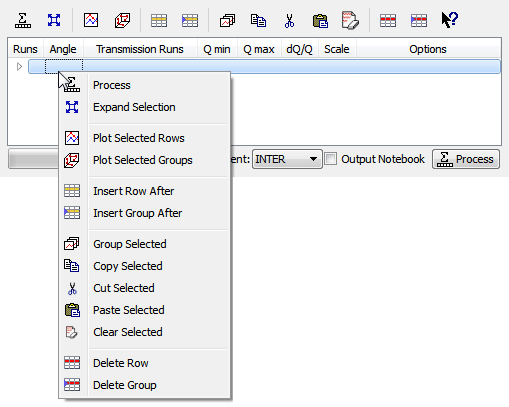Click Delete Group toolbar icon
Image resolution: width=509 pixels, height=407 pixels.
419,20
